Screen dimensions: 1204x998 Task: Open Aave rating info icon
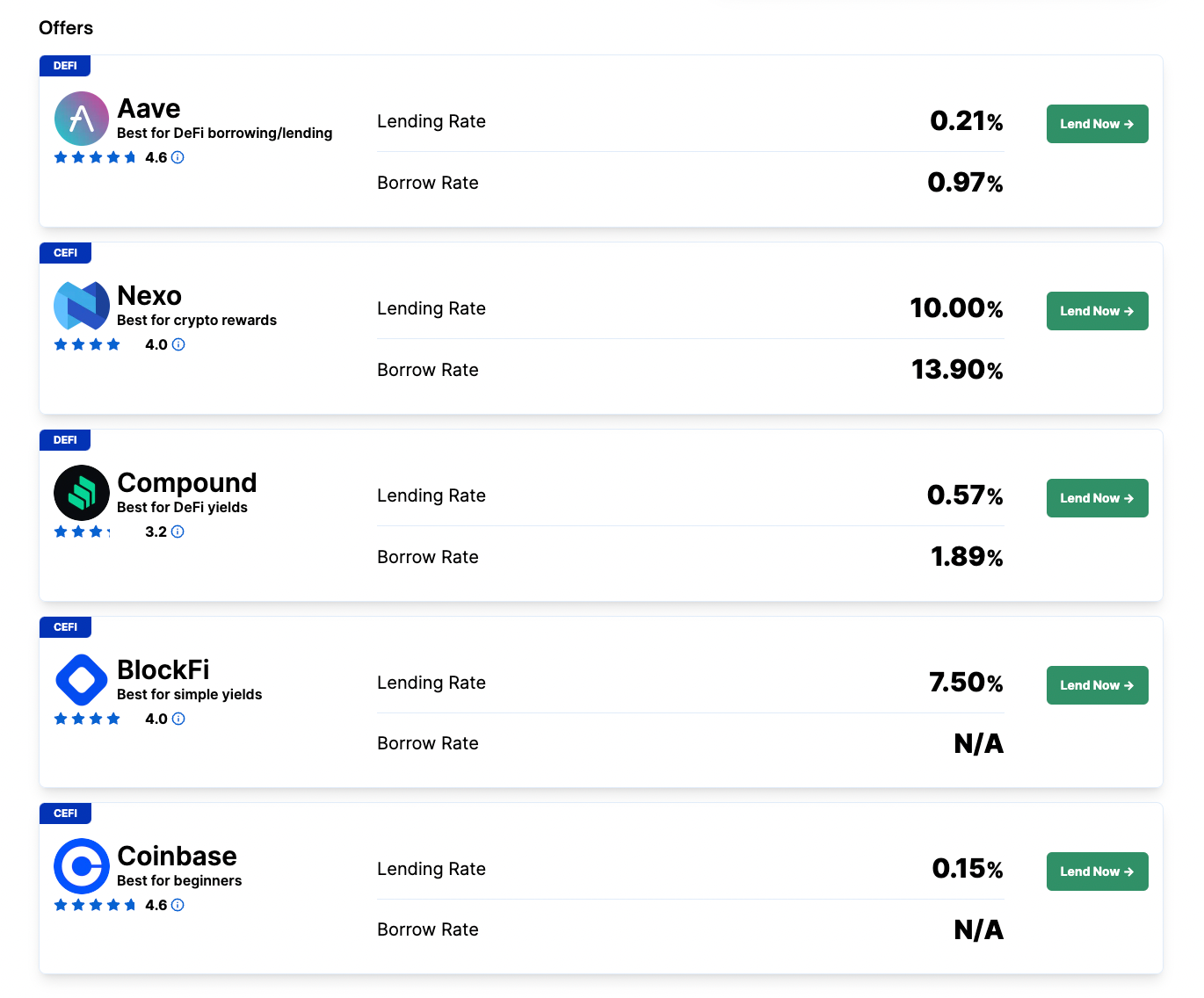click(x=178, y=157)
